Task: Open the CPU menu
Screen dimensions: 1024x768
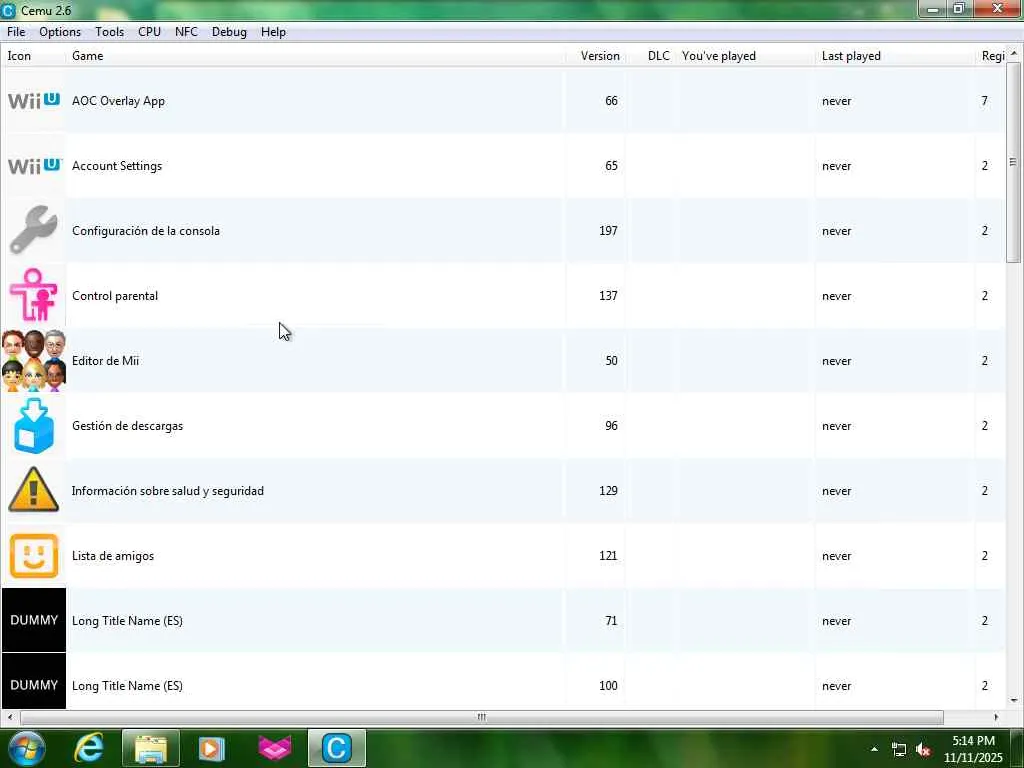Action: (x=150, y=32)
